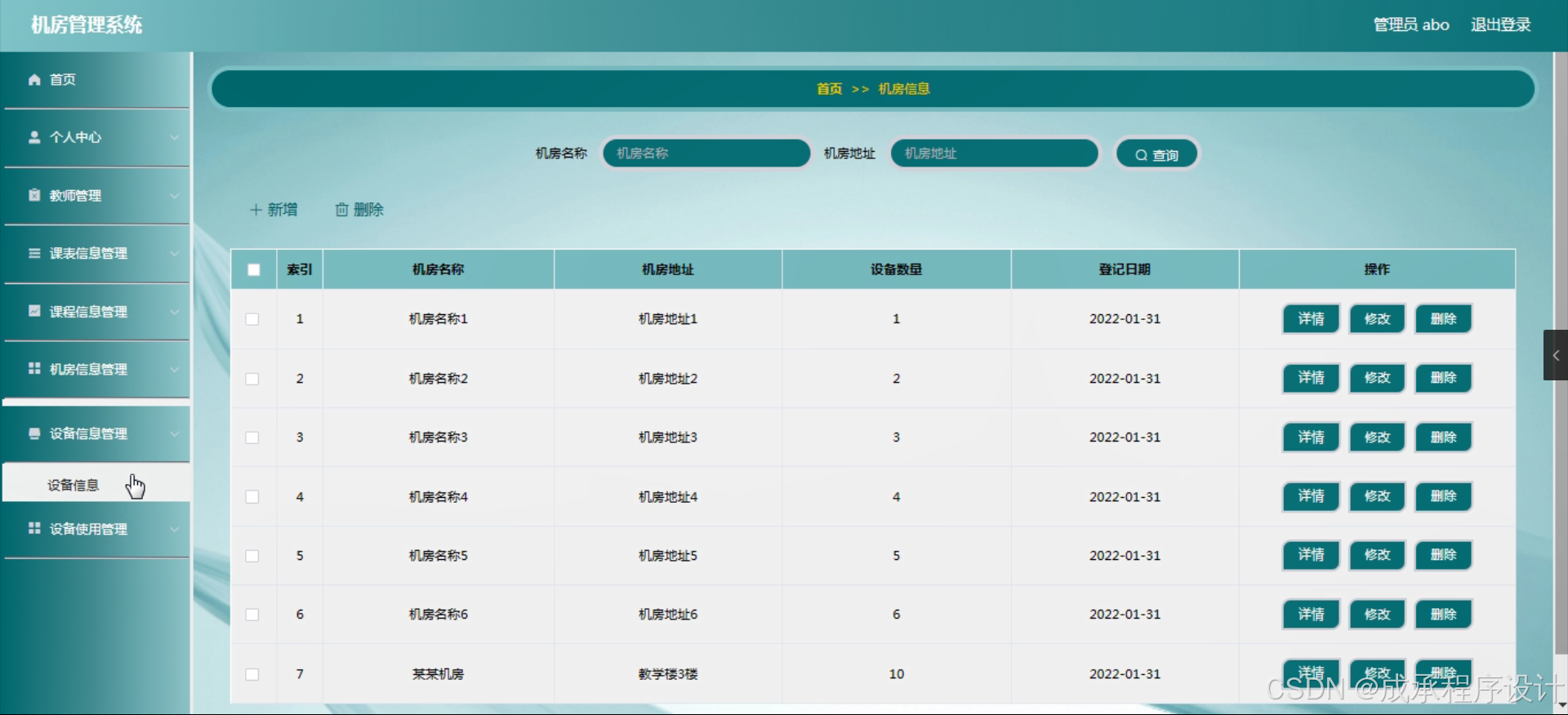Check the box for row 机房名称3

pyautogui.click(x=252, y=437)
